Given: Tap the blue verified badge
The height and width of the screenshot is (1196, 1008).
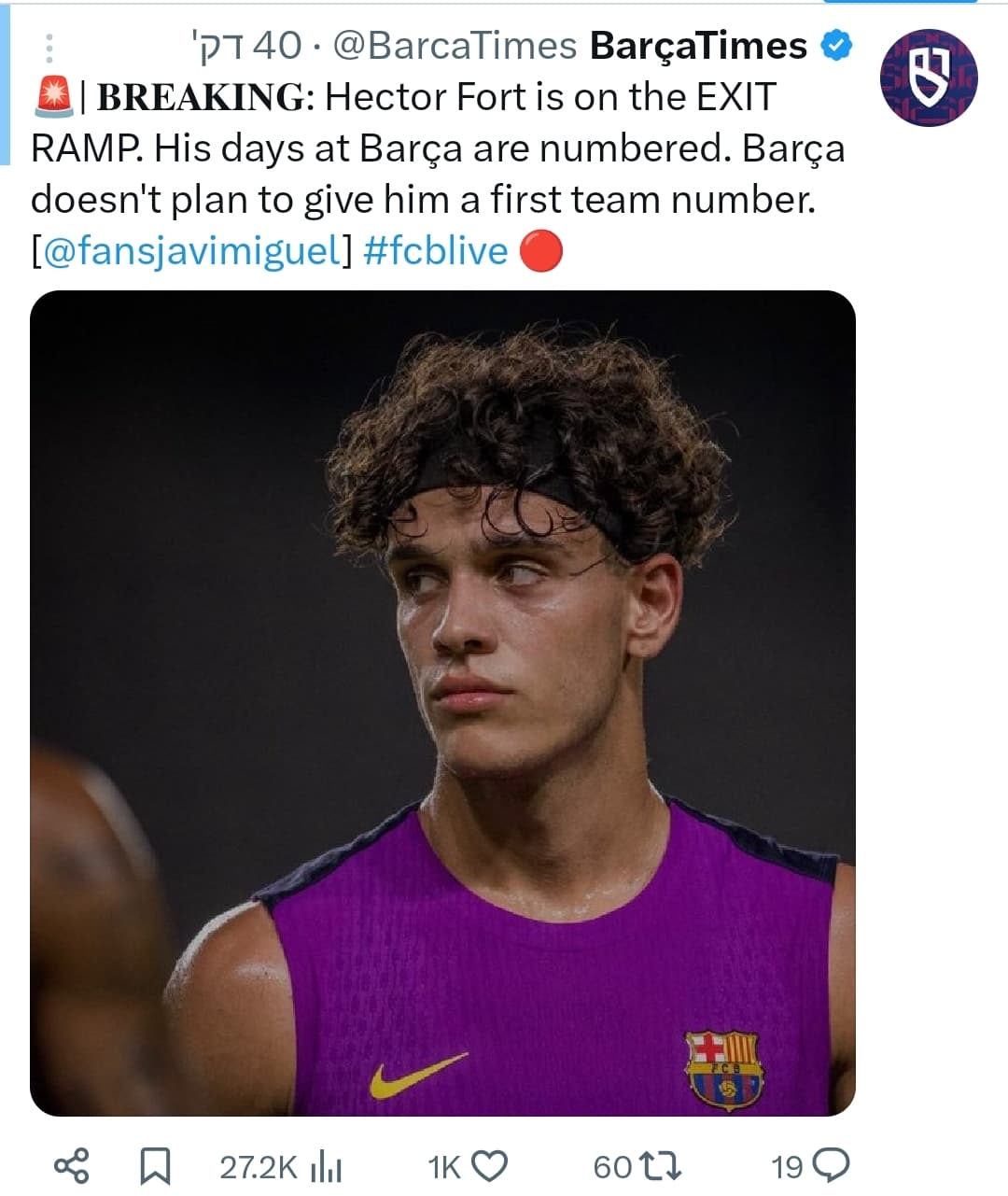Looking at the screenshot, I should [x=836, y=46].
